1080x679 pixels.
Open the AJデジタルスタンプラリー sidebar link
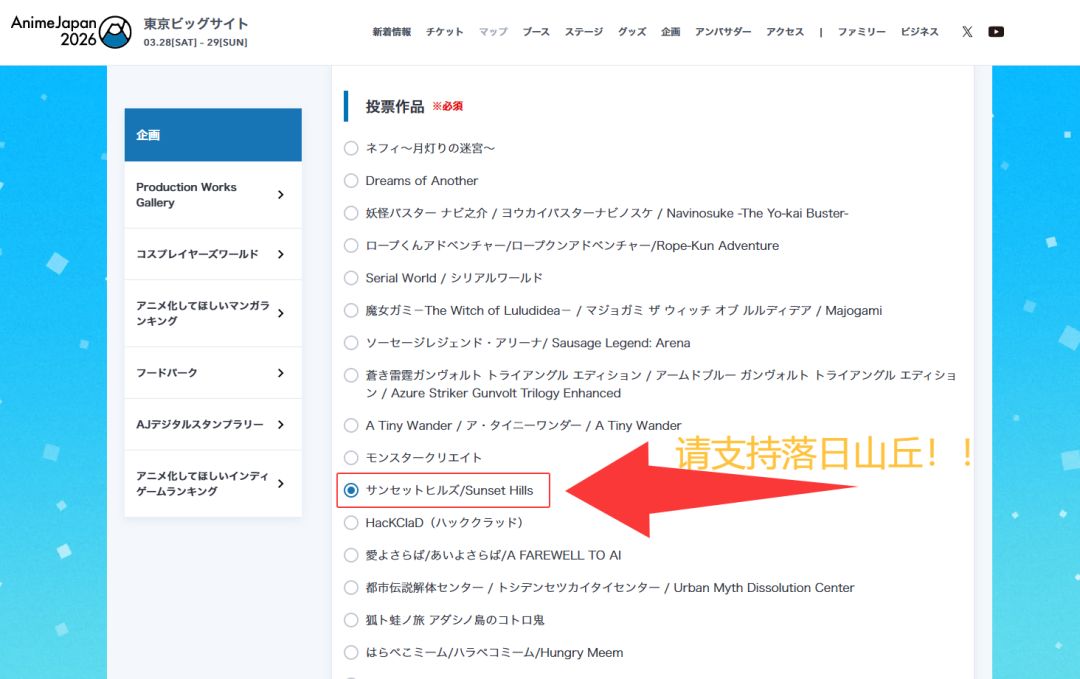[213, 424]
